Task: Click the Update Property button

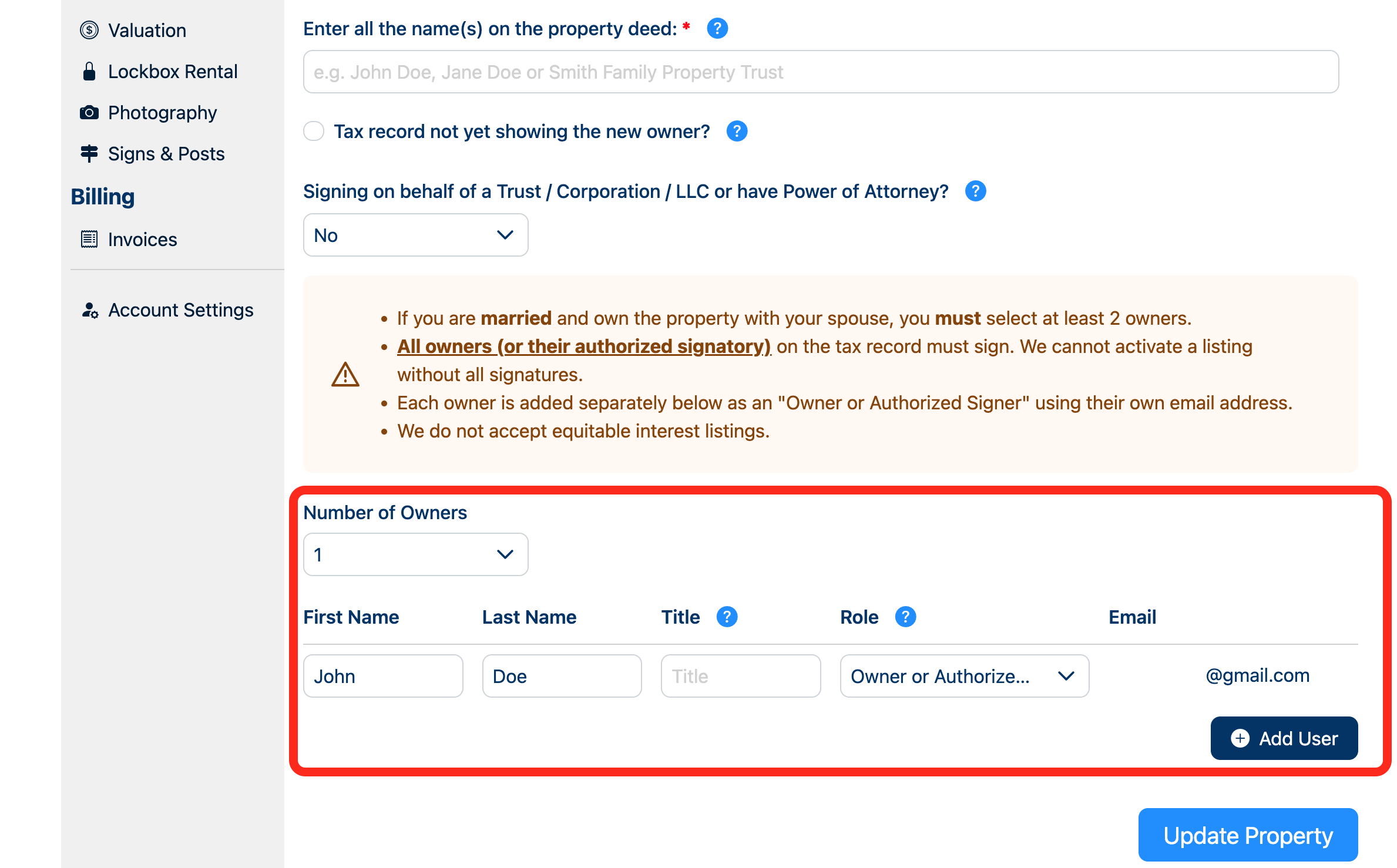Action: (1248, 835)
